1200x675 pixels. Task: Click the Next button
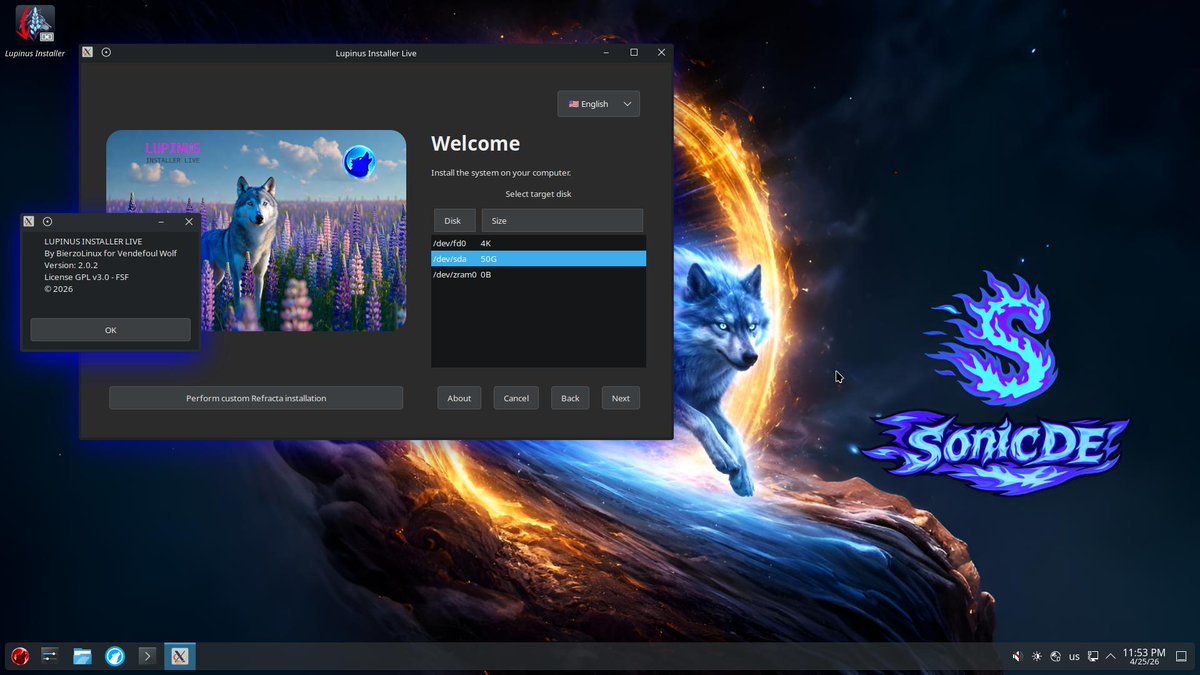coord(621,398)
